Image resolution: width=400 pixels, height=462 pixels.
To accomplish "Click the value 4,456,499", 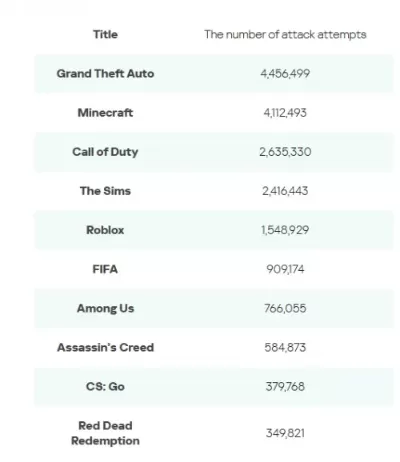I will 285,73.
